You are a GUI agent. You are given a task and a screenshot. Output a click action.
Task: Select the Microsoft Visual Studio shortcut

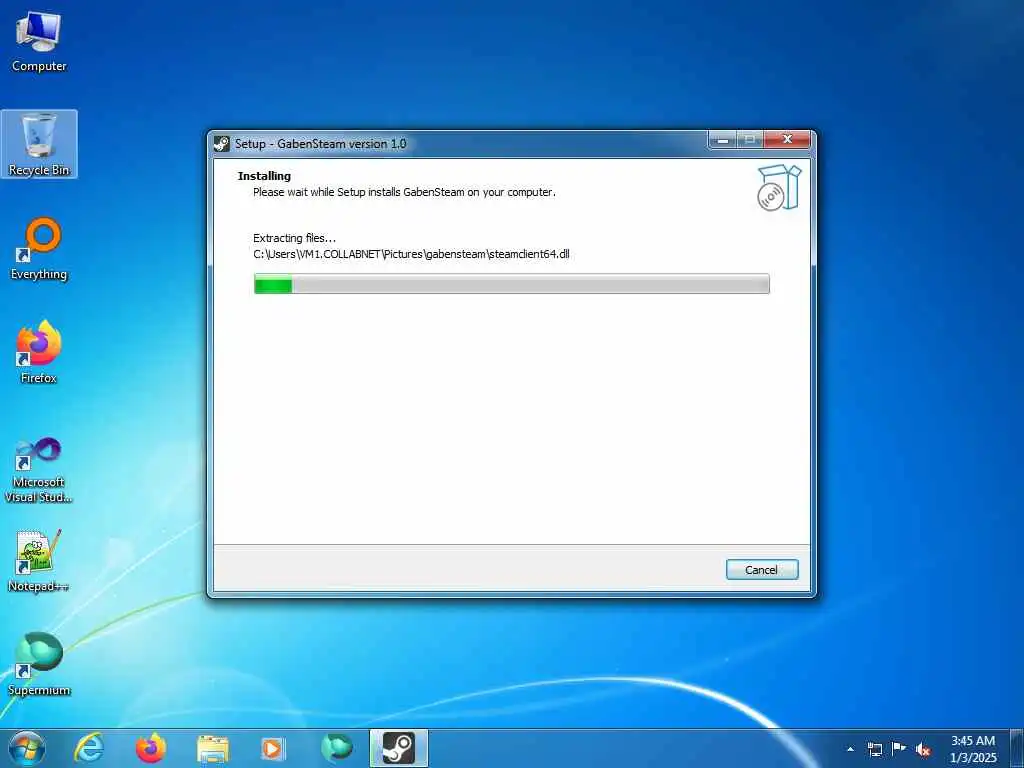click(39, 470)
